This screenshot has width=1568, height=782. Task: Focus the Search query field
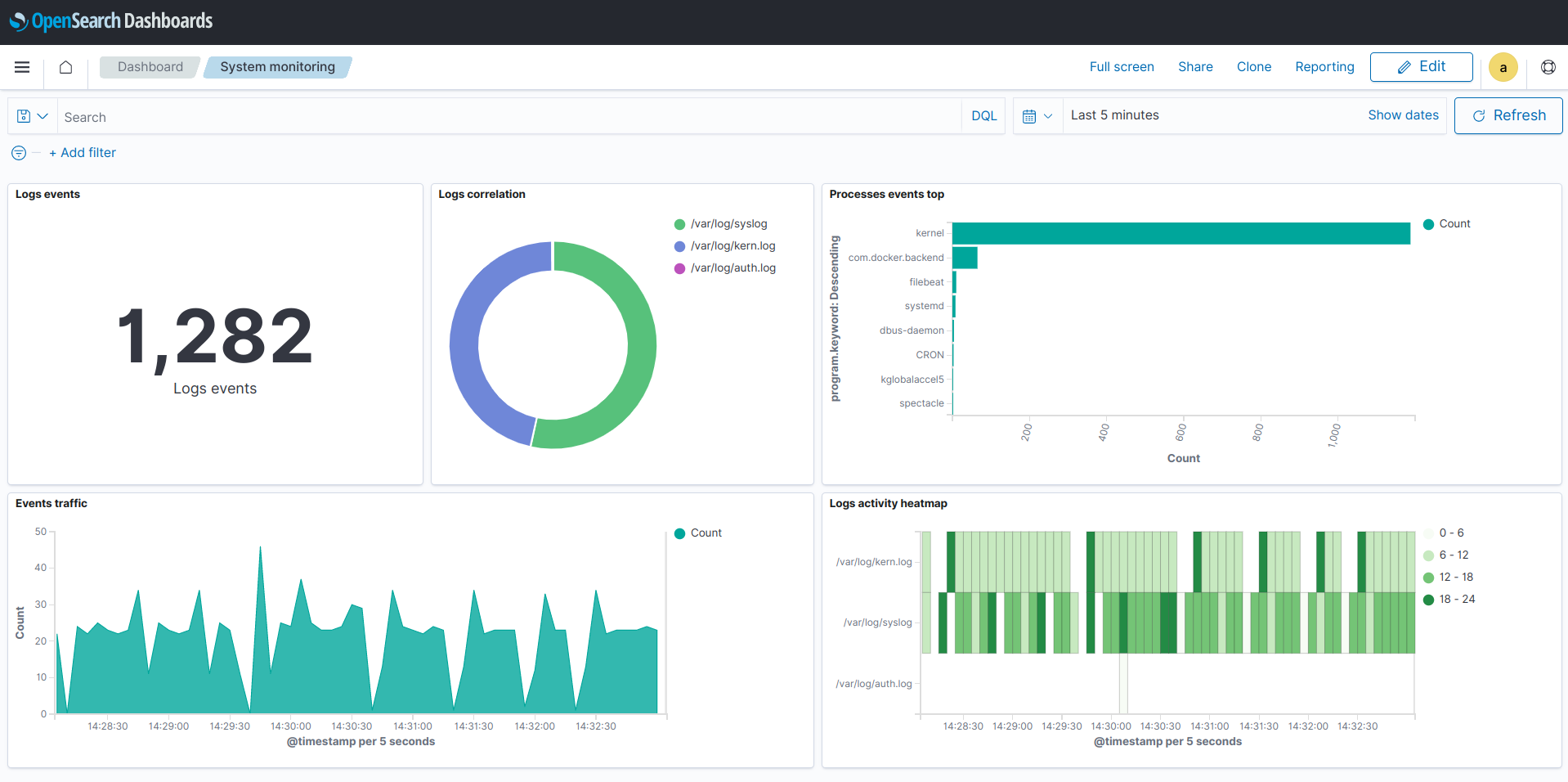509,117
